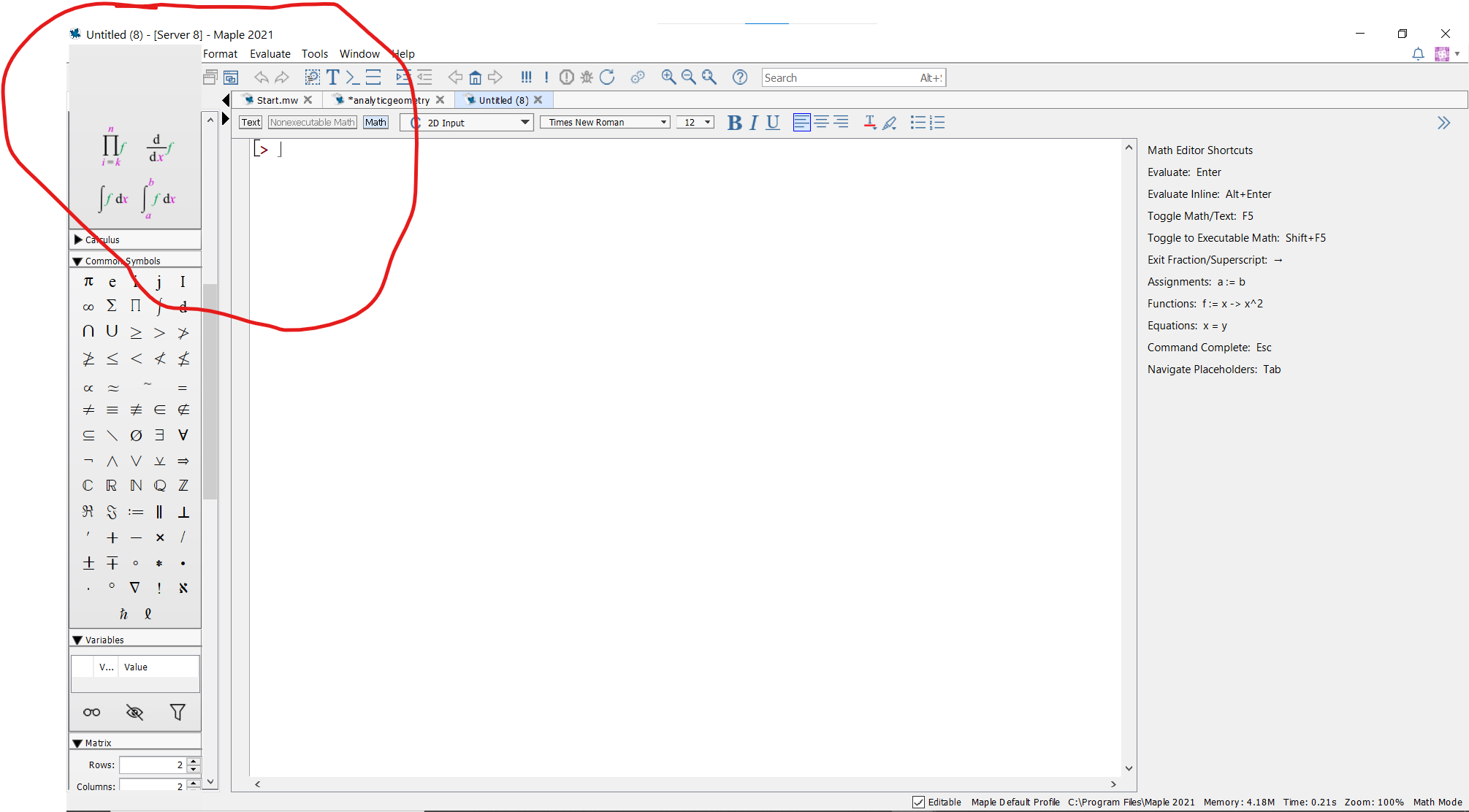1469x812 pixels.
Task: Insert the product template from palette
Action: click(112, 147)
